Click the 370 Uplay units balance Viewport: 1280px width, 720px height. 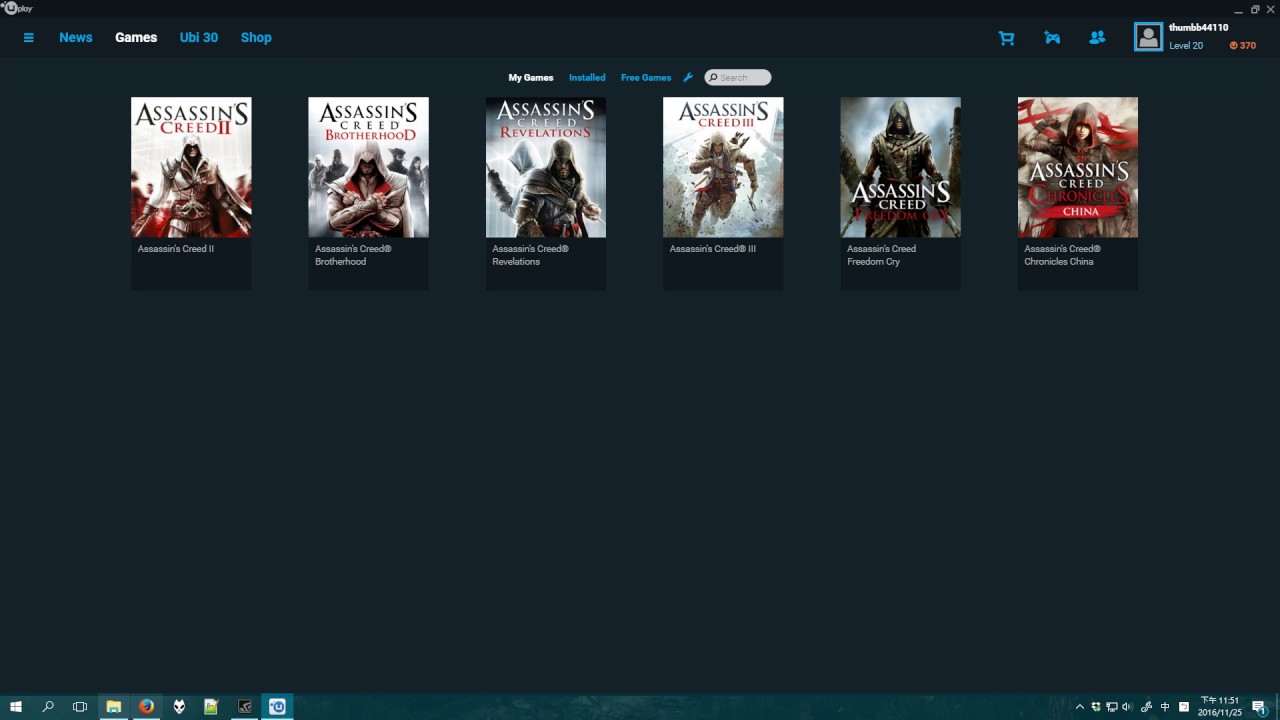[1243, 46]
